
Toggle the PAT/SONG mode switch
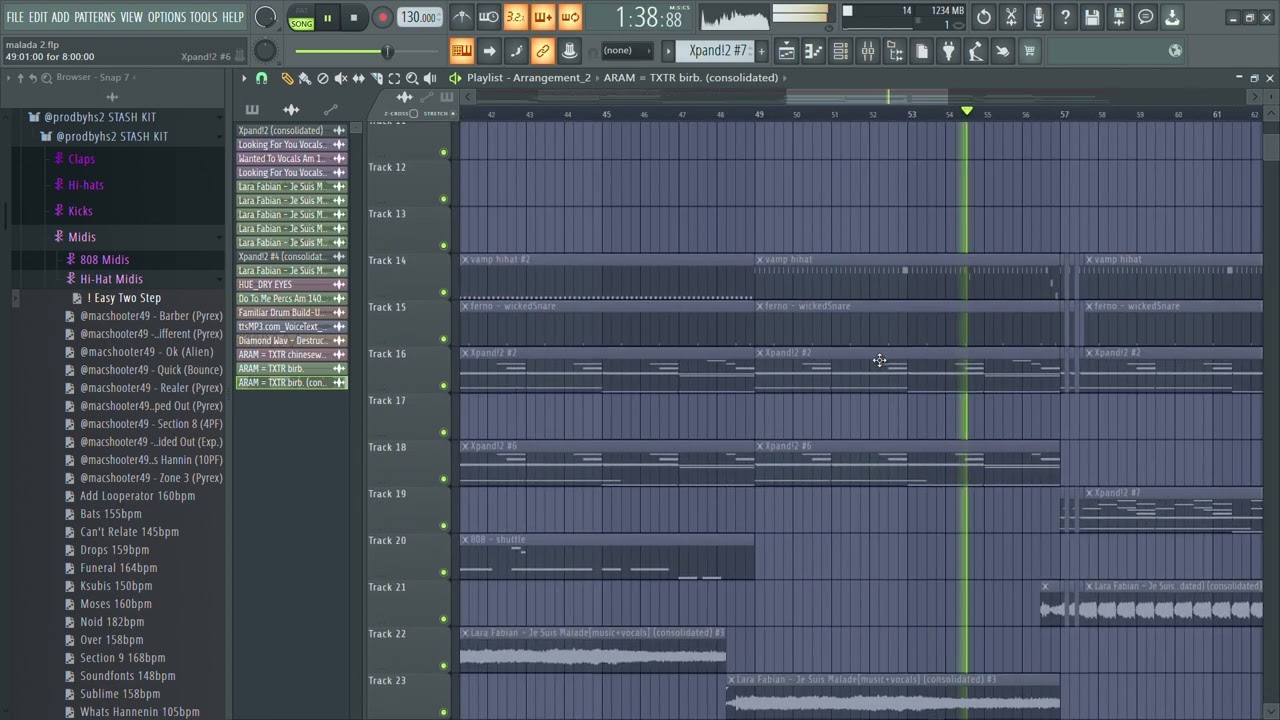pos(301,18)
